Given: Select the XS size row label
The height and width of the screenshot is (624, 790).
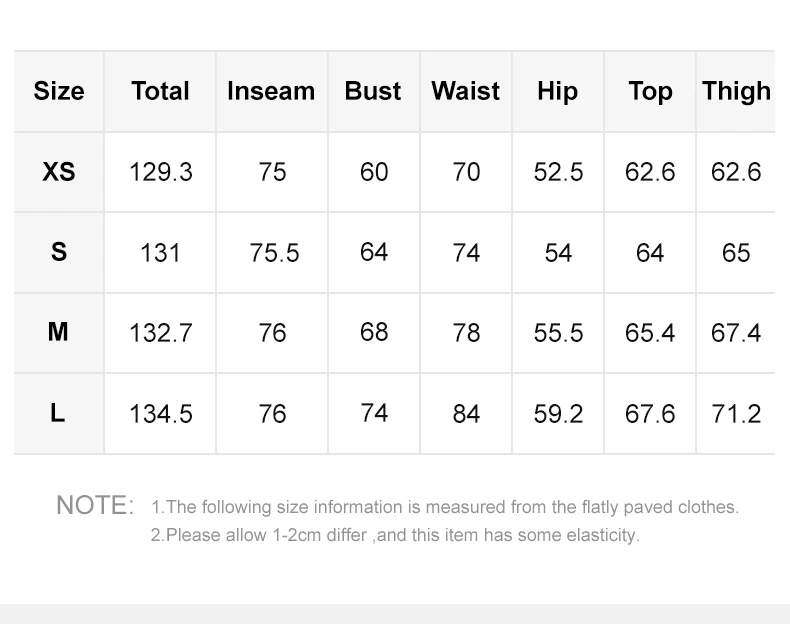Looking at the screenshot, I should pos(59,172).
